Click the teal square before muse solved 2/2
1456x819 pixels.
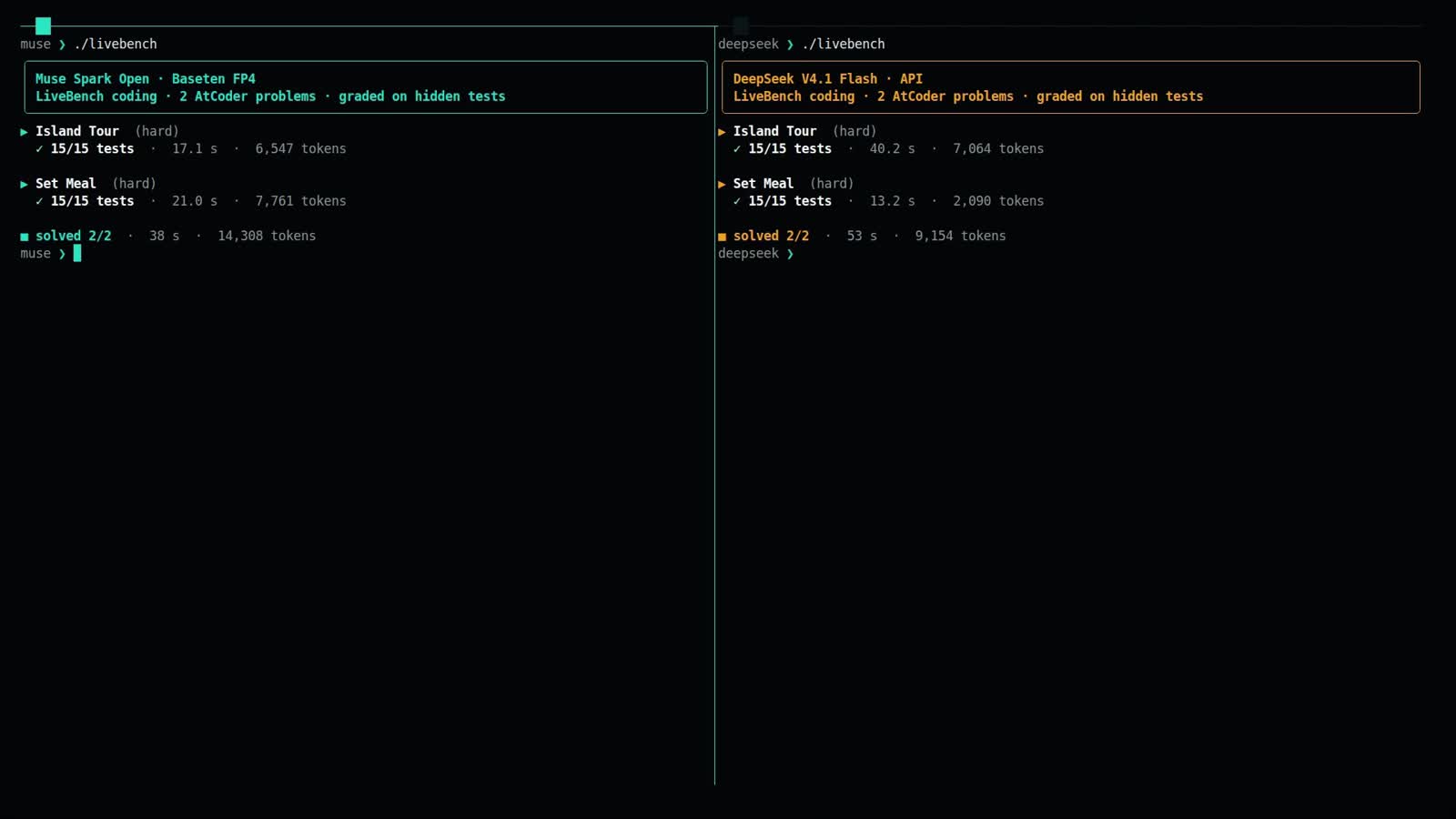(x=25, y=237)
